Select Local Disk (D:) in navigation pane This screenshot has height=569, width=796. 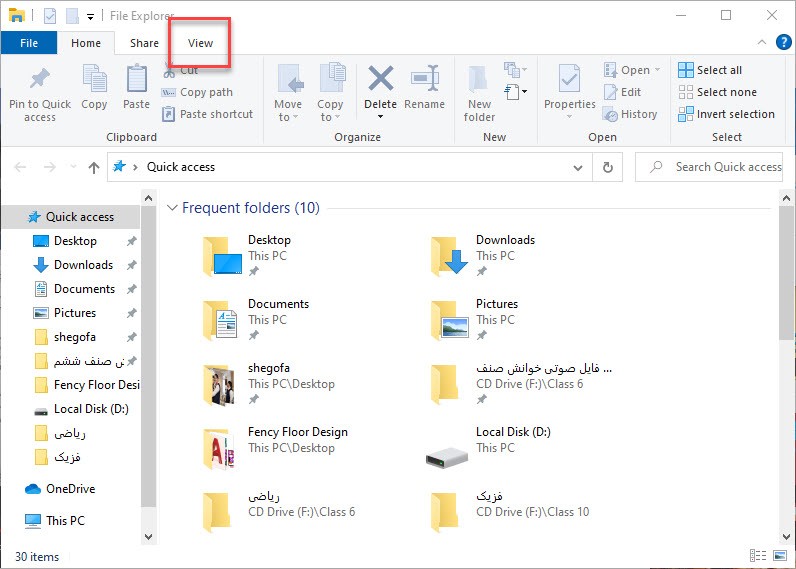click(x=91, y=409)
